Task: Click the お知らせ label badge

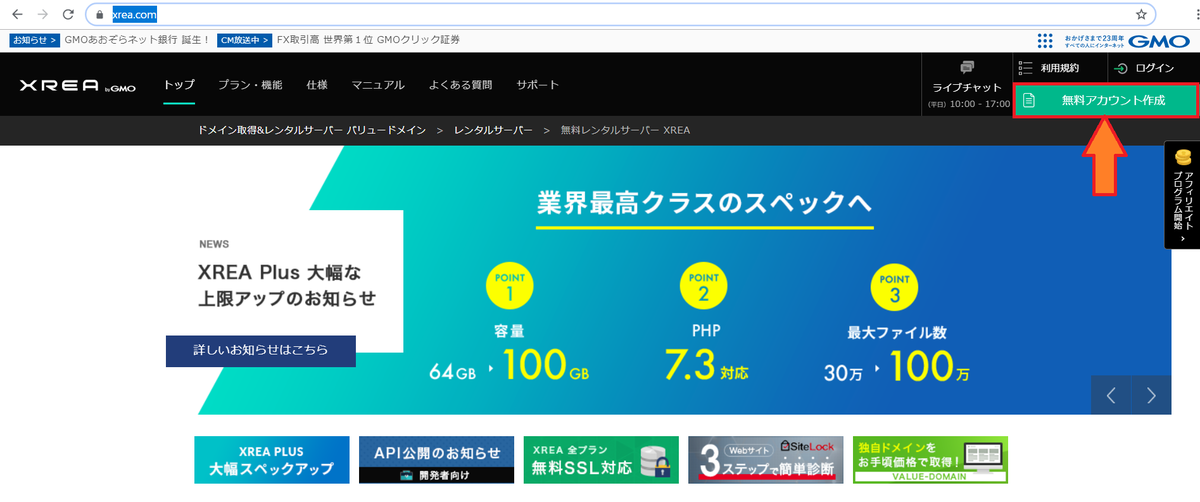Action: click(x=35, y=40)
